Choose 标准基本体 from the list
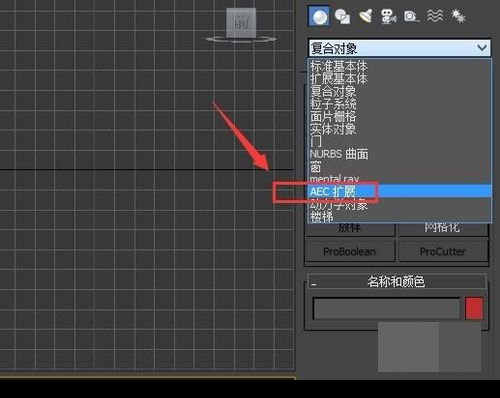 click(399, 66)
